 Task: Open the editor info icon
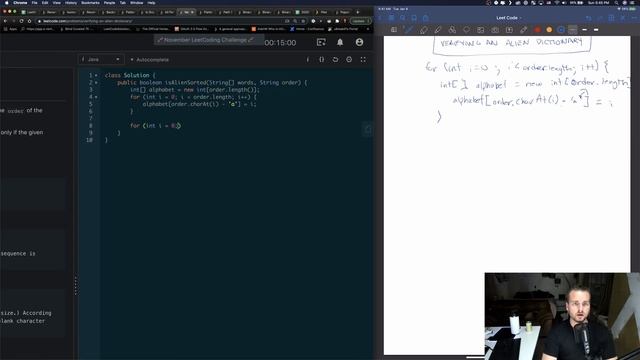pos(308,60)
